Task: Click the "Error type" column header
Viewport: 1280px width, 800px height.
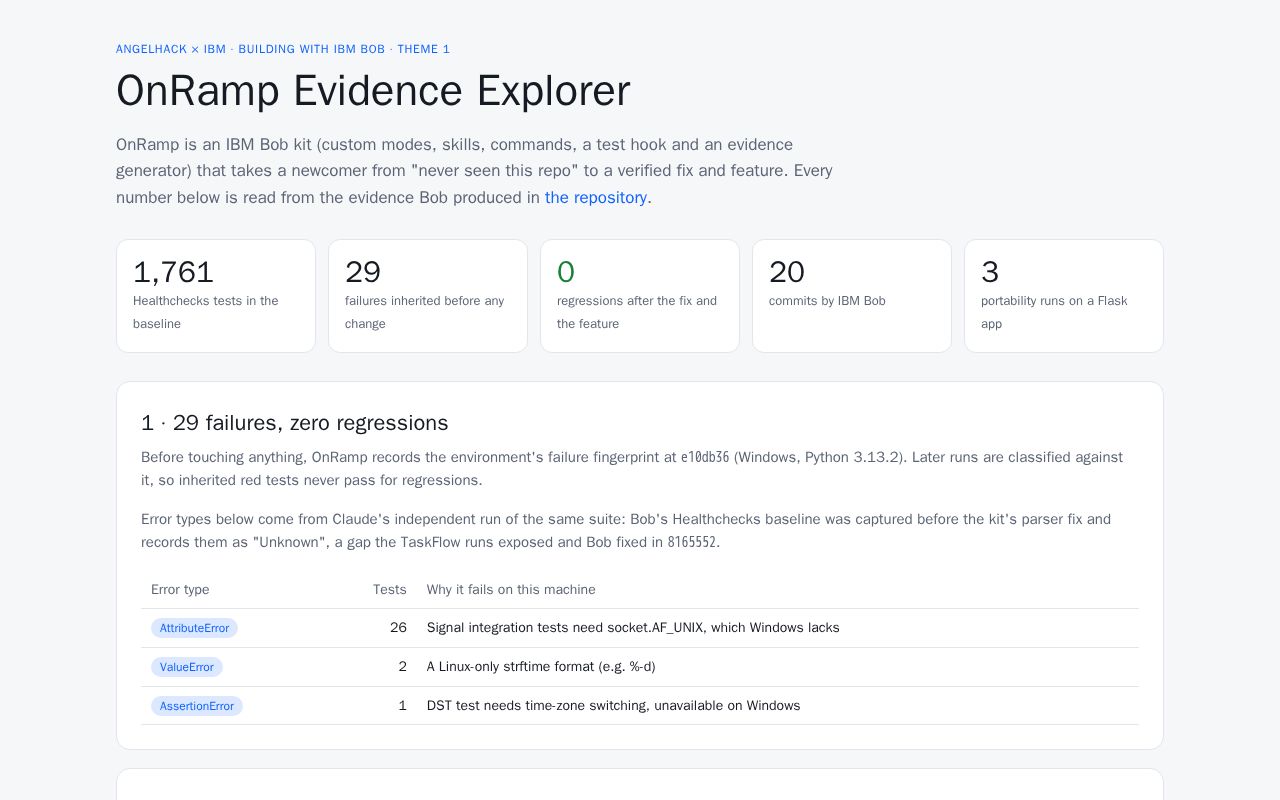Action: click(180, 590)
